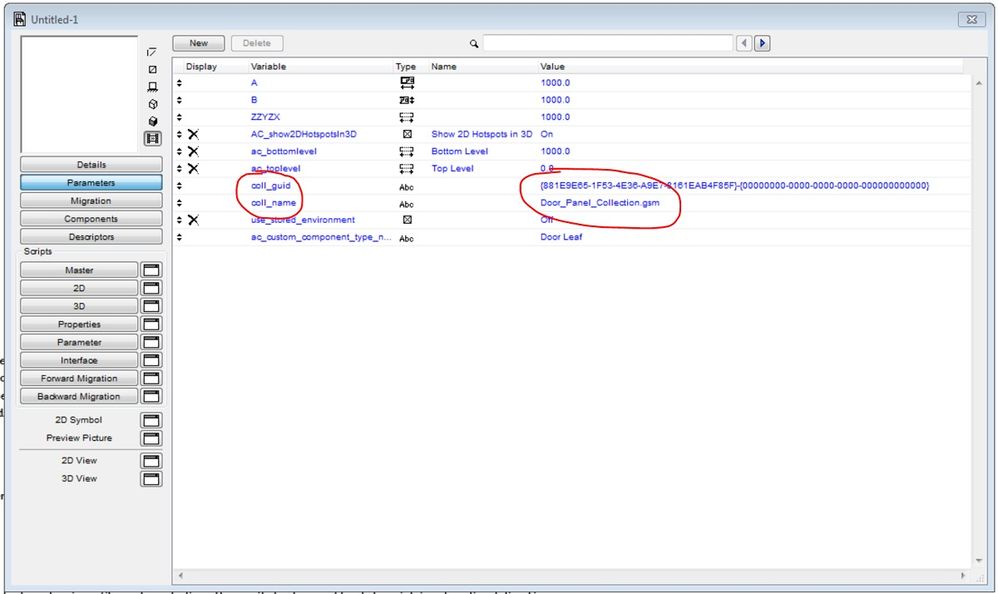The width and height of the screenshot is (998, 594).
Task: Select the second preview mode icon with diagonal square
Action: click(152, 69)
